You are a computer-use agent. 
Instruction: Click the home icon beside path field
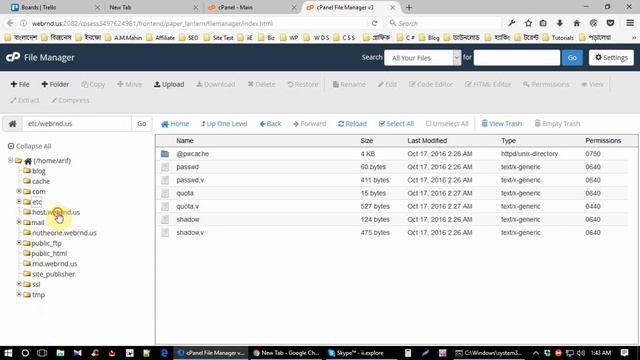[x=13, y=124]
